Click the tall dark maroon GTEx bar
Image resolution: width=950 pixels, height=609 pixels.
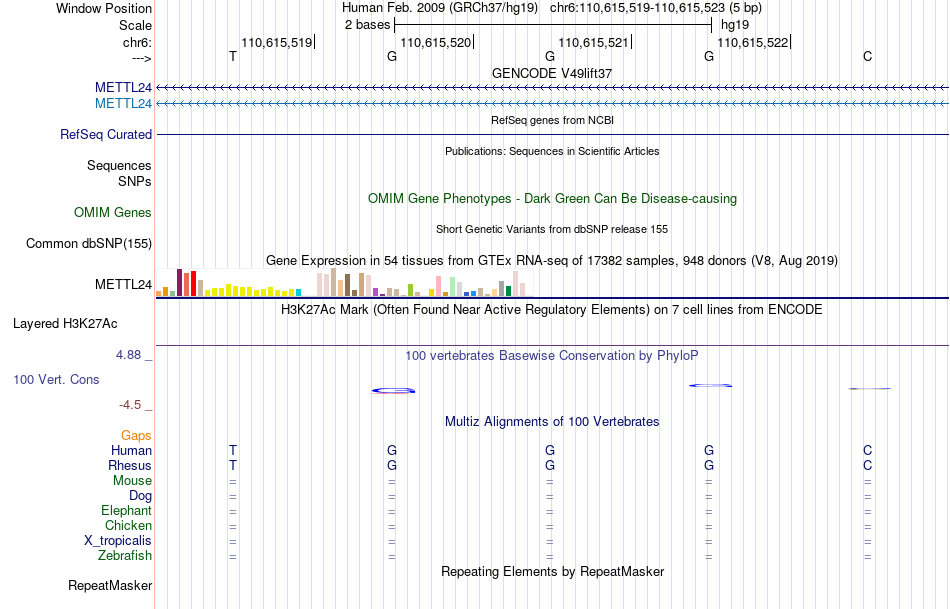point(179,282)
